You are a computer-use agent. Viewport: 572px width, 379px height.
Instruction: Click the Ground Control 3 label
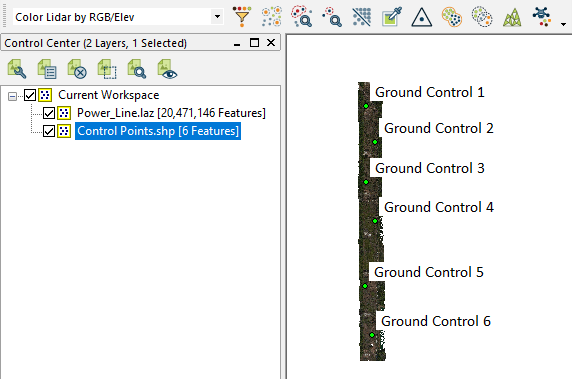click(430, 168)
